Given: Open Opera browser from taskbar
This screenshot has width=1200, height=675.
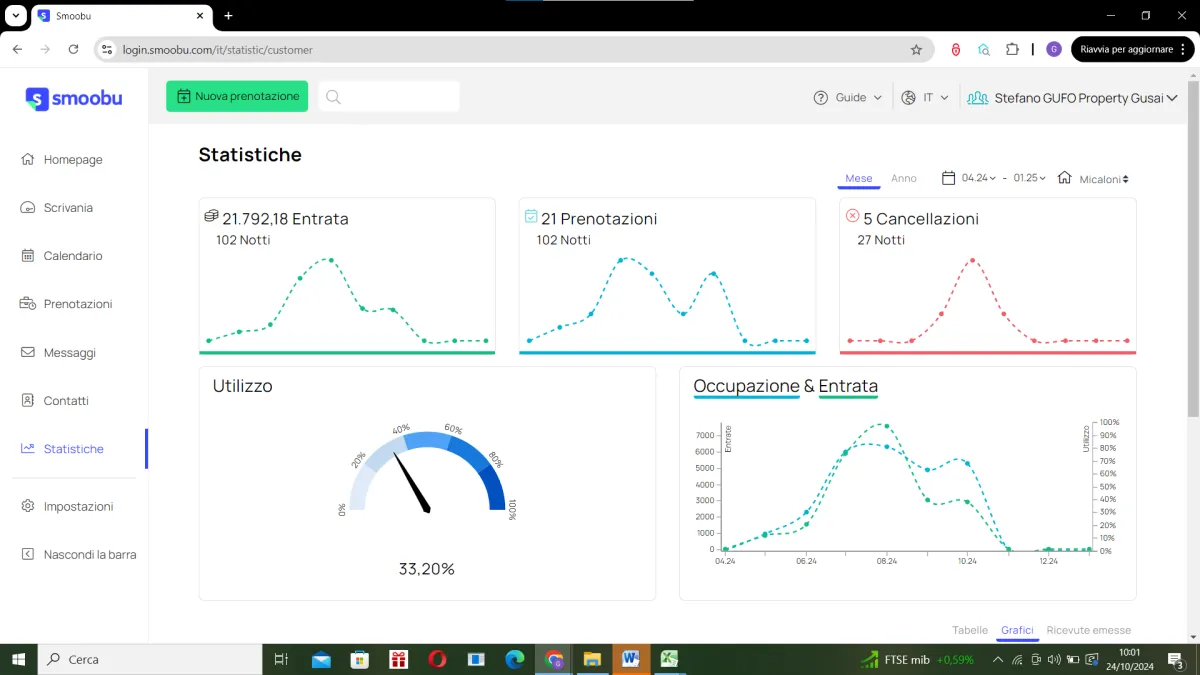Looking at the screenshot, I should pyautogui.click(x=437, y=659).
